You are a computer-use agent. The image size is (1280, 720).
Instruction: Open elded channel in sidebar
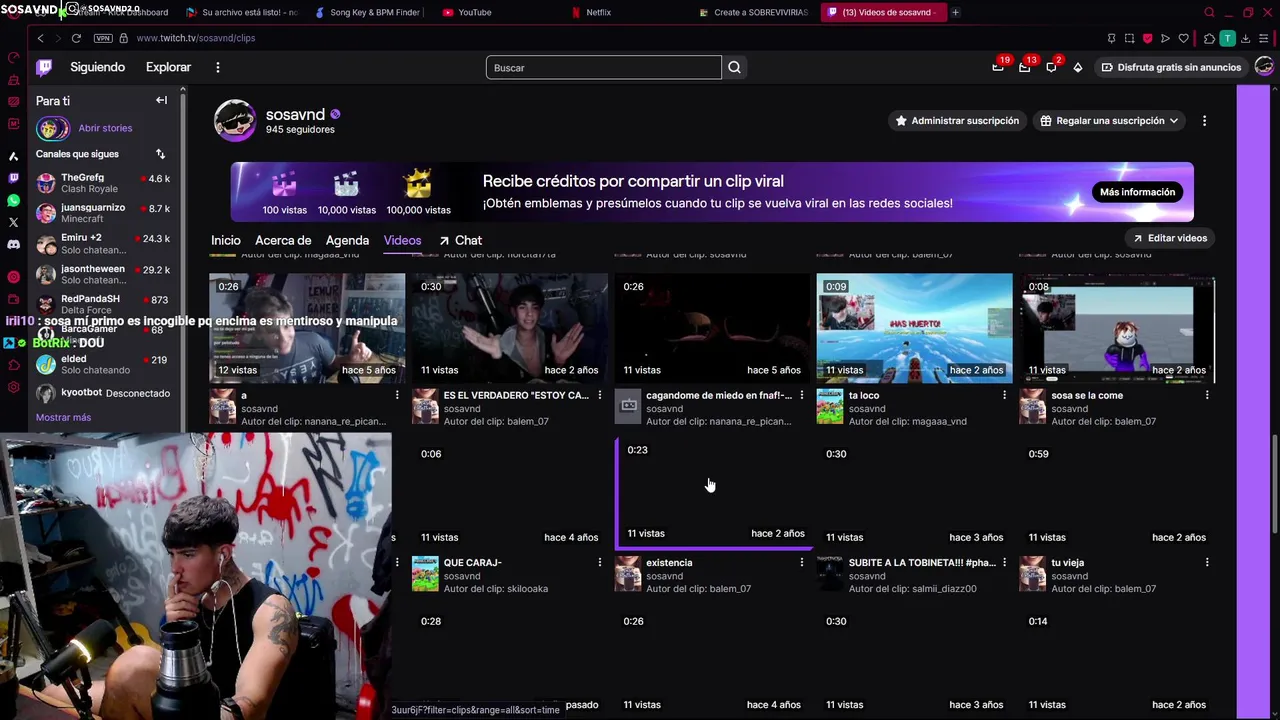tap(104, 364)
